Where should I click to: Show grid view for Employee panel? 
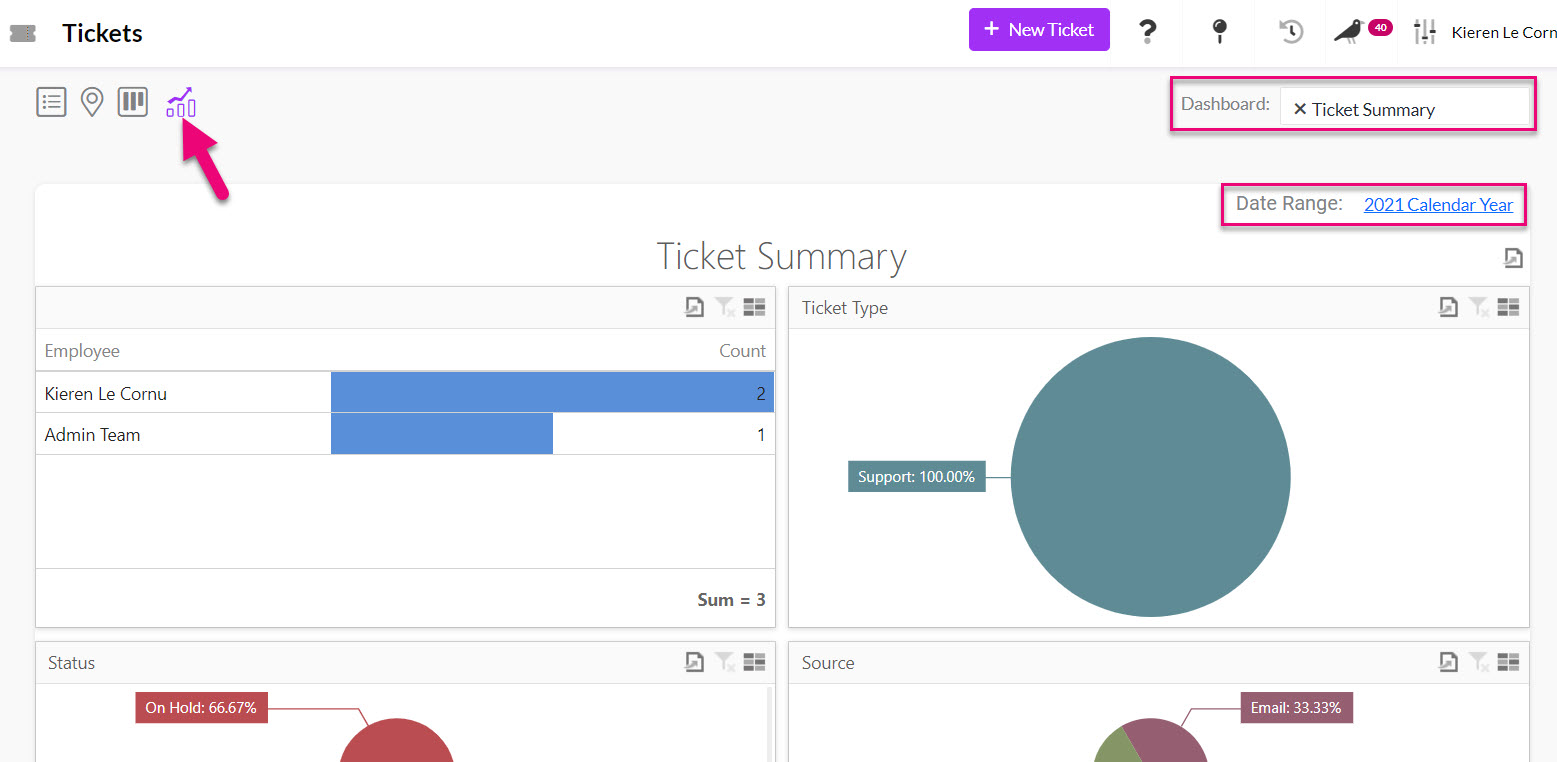[x=755, y=308]
